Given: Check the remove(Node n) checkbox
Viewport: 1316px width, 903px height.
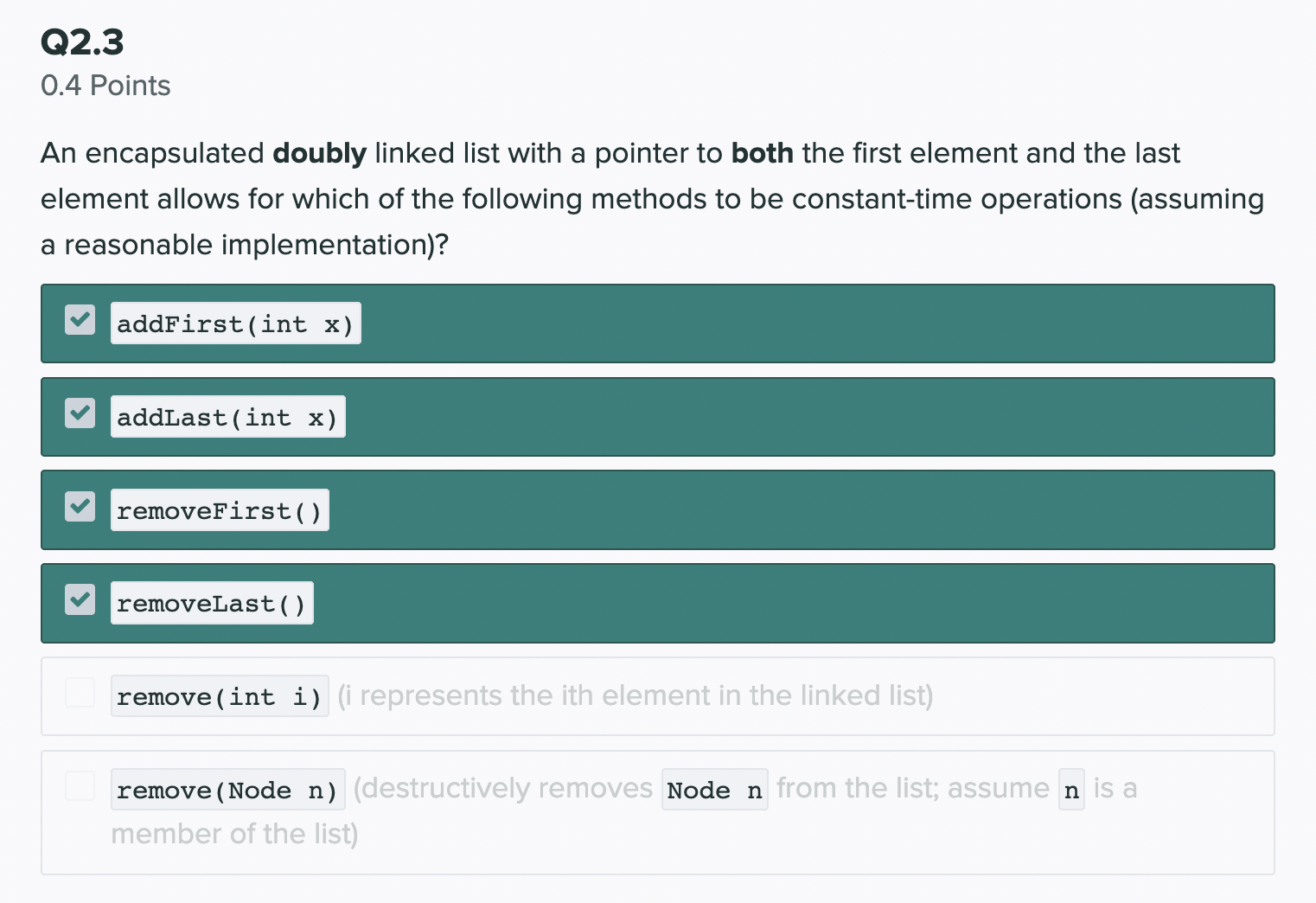Looking at the screenshot, I should [x=80, y=786].
